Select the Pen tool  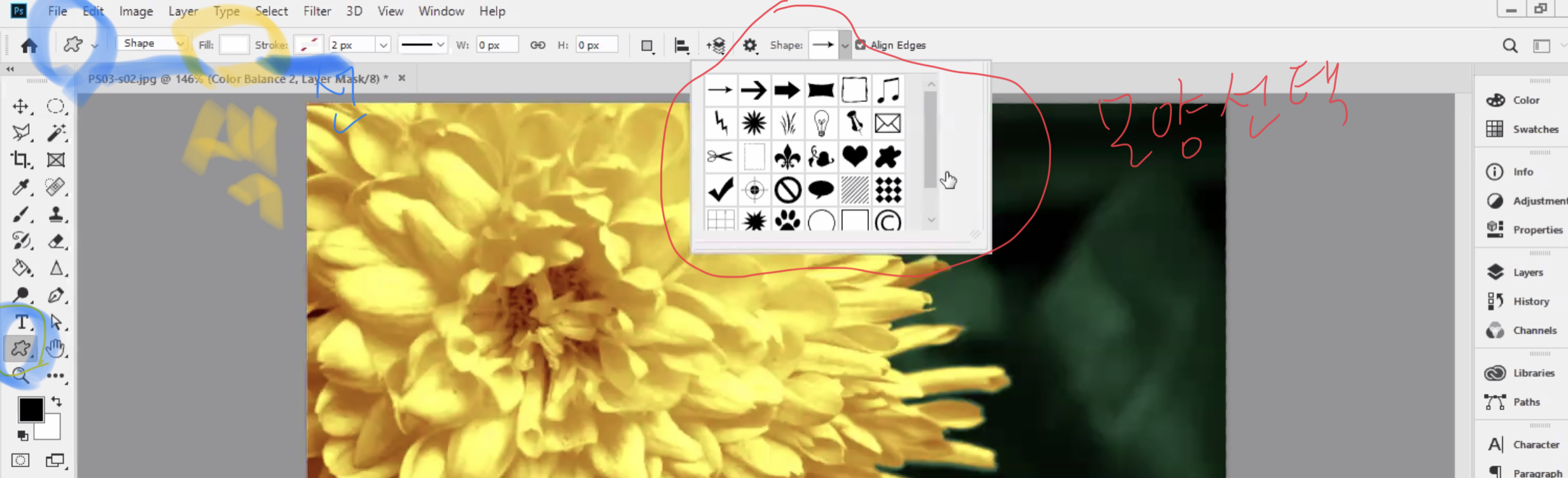pos(56,295)
